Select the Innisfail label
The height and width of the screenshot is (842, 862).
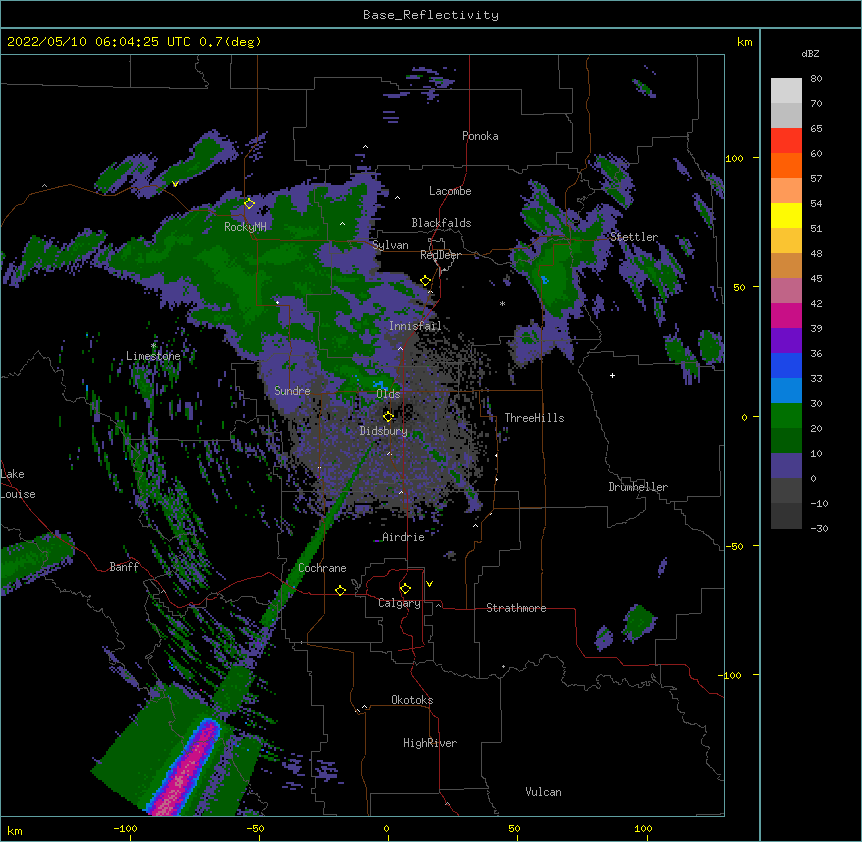click(415, 326)
